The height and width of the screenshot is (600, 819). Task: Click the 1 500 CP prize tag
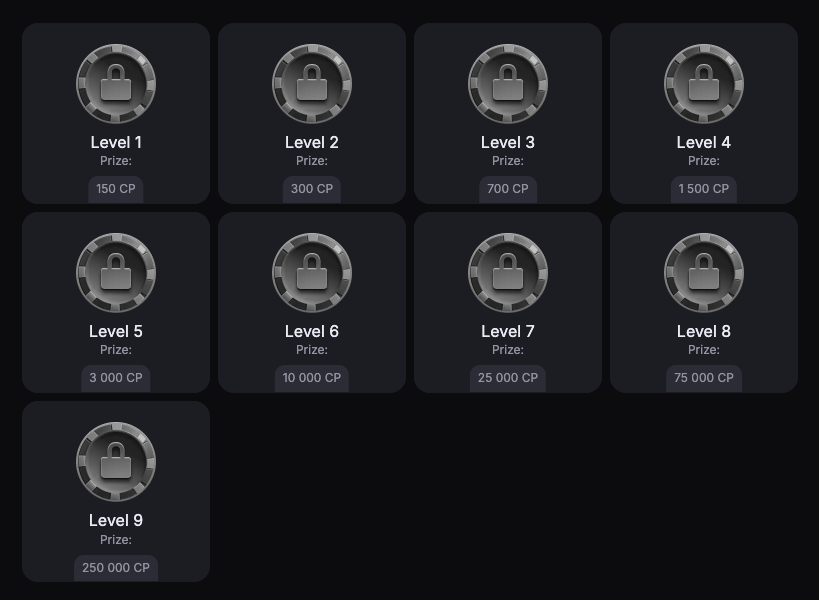pos(704,189)
